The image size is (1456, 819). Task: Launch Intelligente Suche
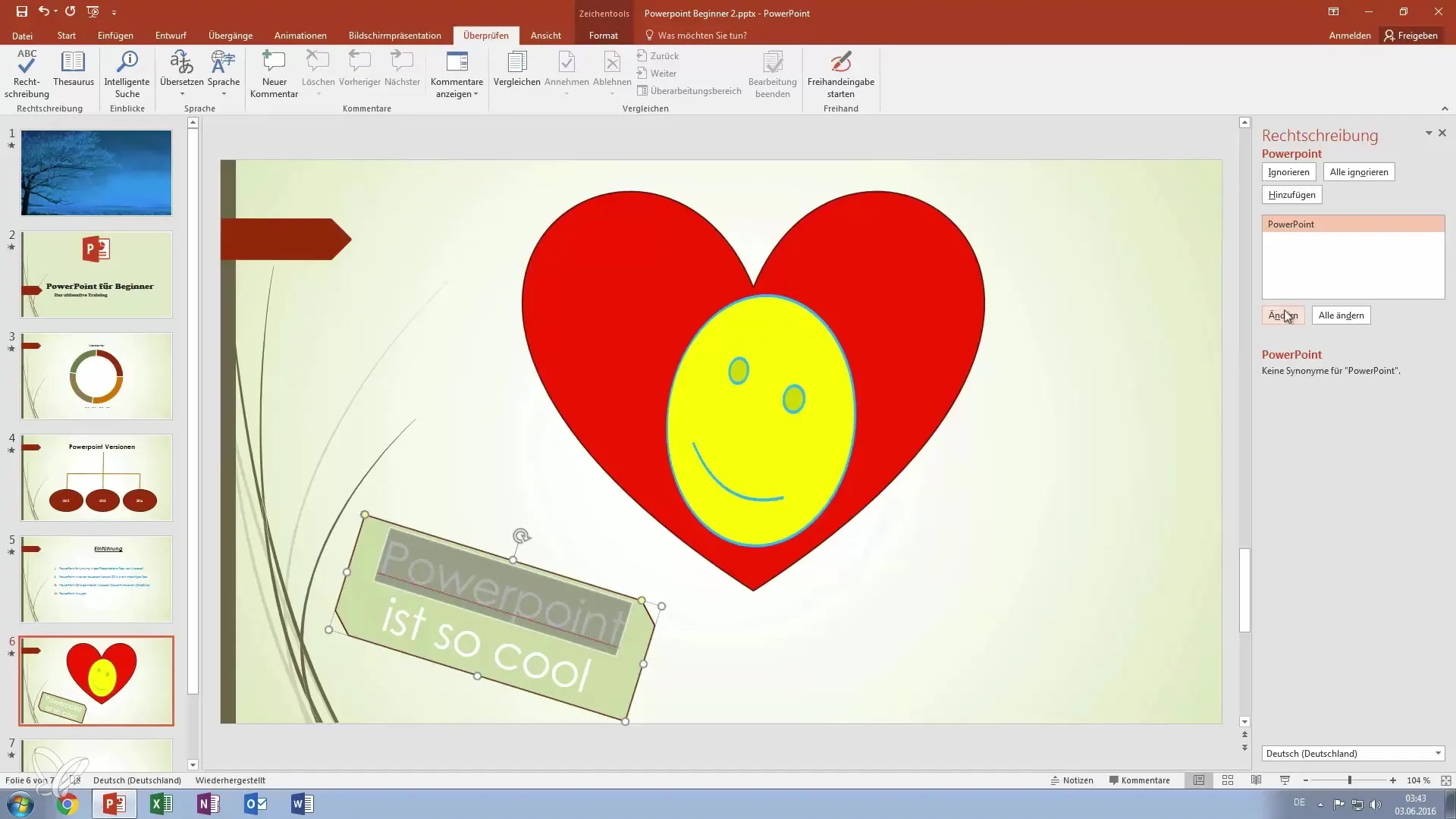click(127, 74)
